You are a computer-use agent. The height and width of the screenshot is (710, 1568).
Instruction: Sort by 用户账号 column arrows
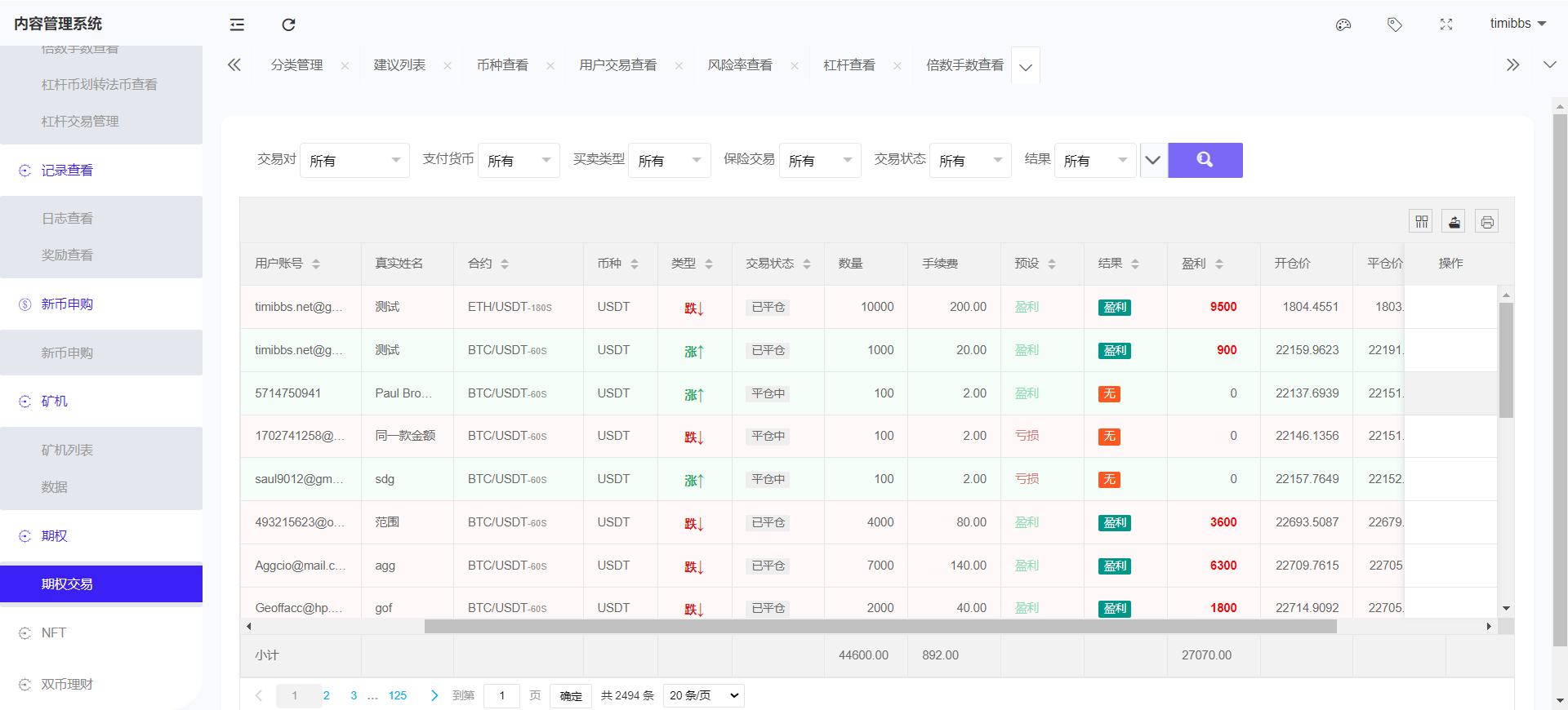[316, 264]
